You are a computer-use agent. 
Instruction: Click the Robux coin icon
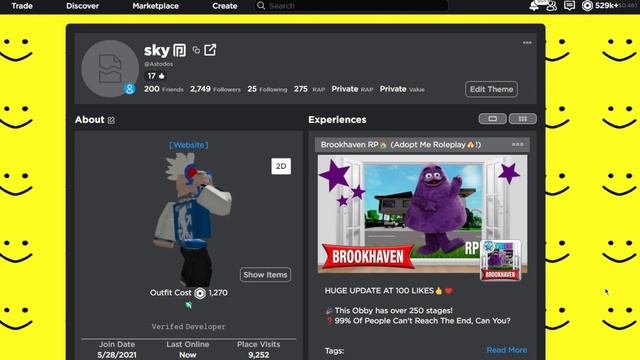click(587, 5)
